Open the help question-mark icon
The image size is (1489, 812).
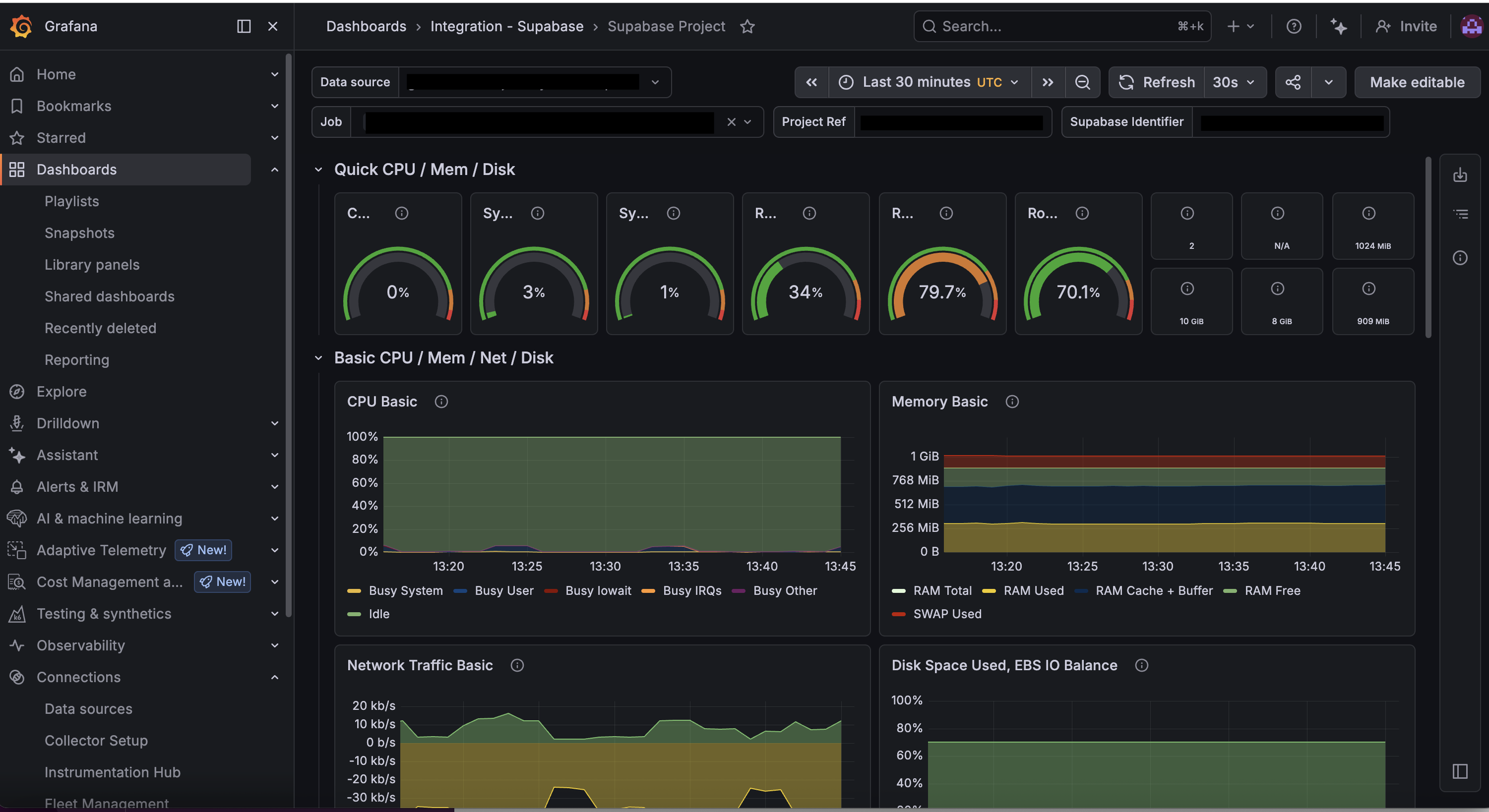(1294, 27)
